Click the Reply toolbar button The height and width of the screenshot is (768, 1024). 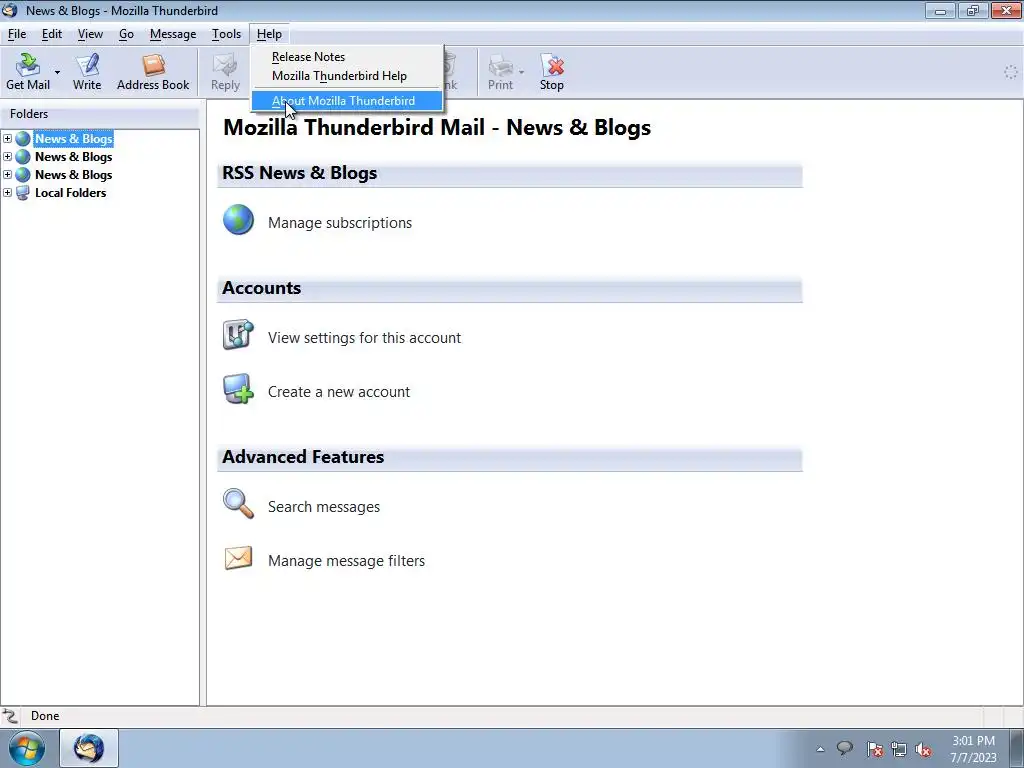tap(225, 72)
